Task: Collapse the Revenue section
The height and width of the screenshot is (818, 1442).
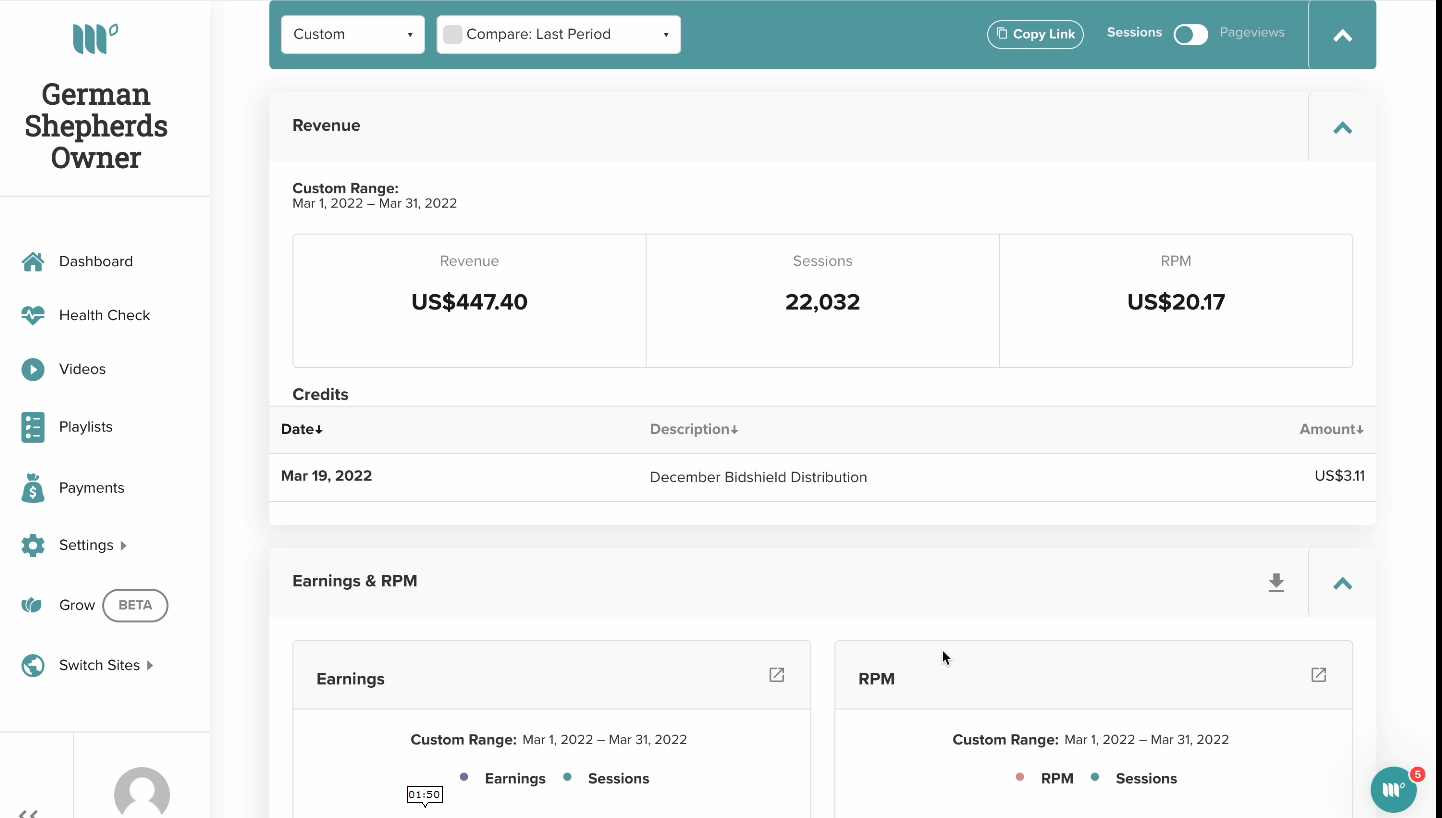Action: pyautogui.click(x=1342, y=127)
